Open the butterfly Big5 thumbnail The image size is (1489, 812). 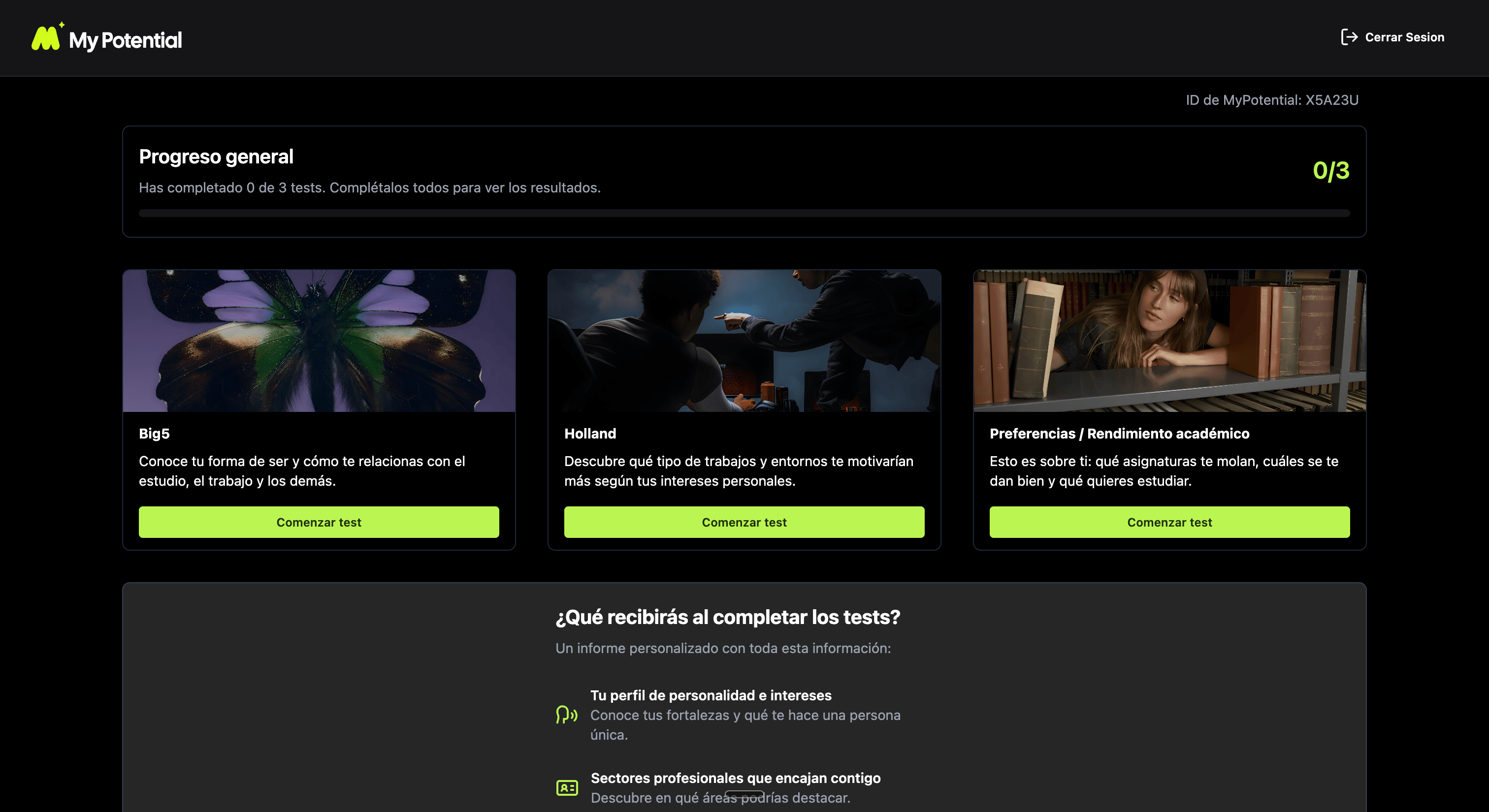tap(319, 341)
